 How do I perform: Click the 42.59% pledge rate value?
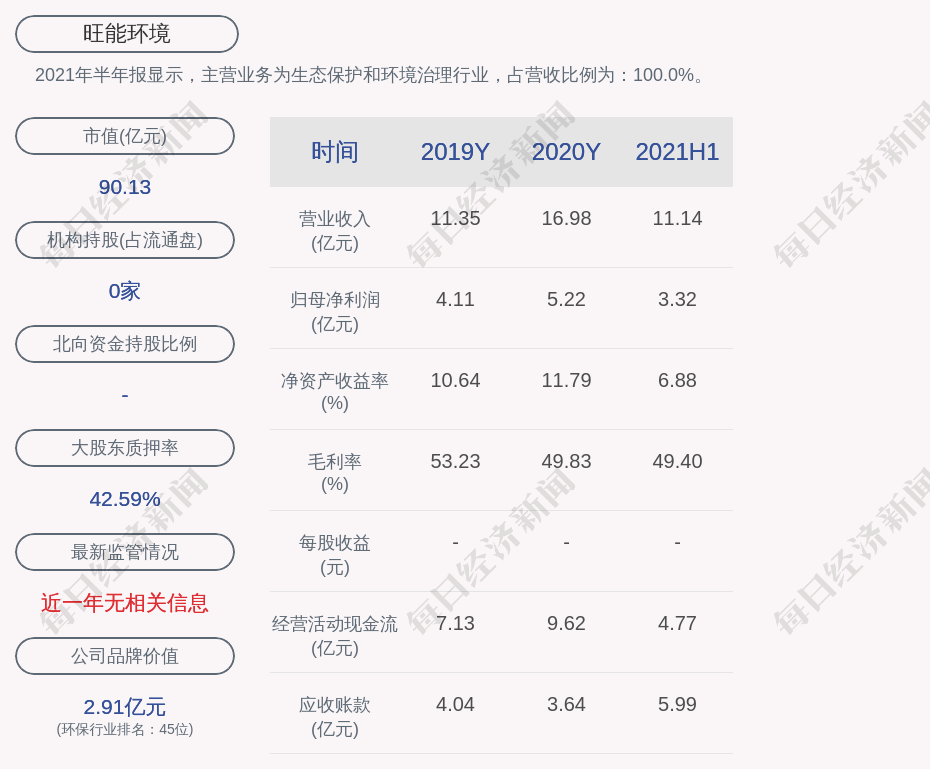click(125, 499)
